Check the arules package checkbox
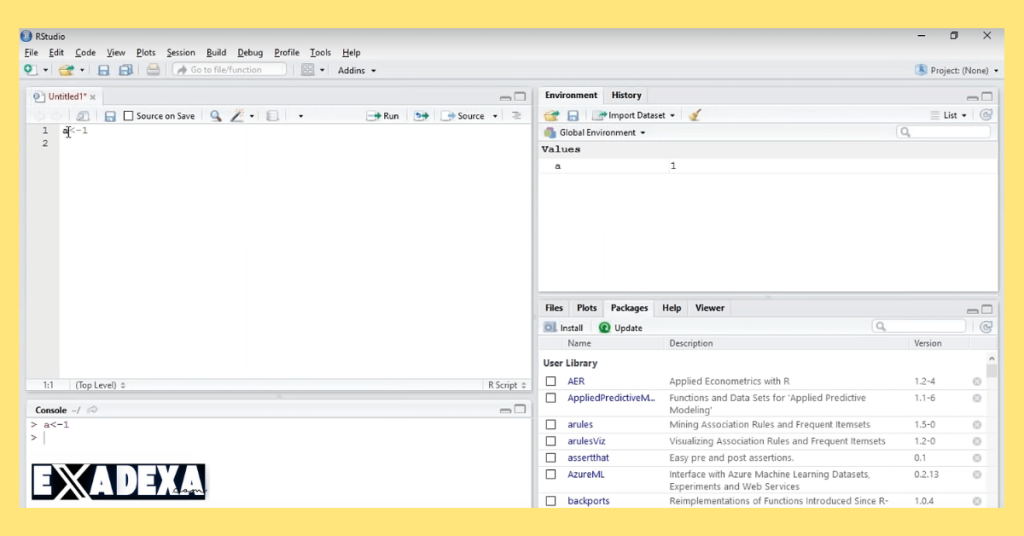Image resolution: width=1024 pixels, height=536 pixels. point(551,425)
